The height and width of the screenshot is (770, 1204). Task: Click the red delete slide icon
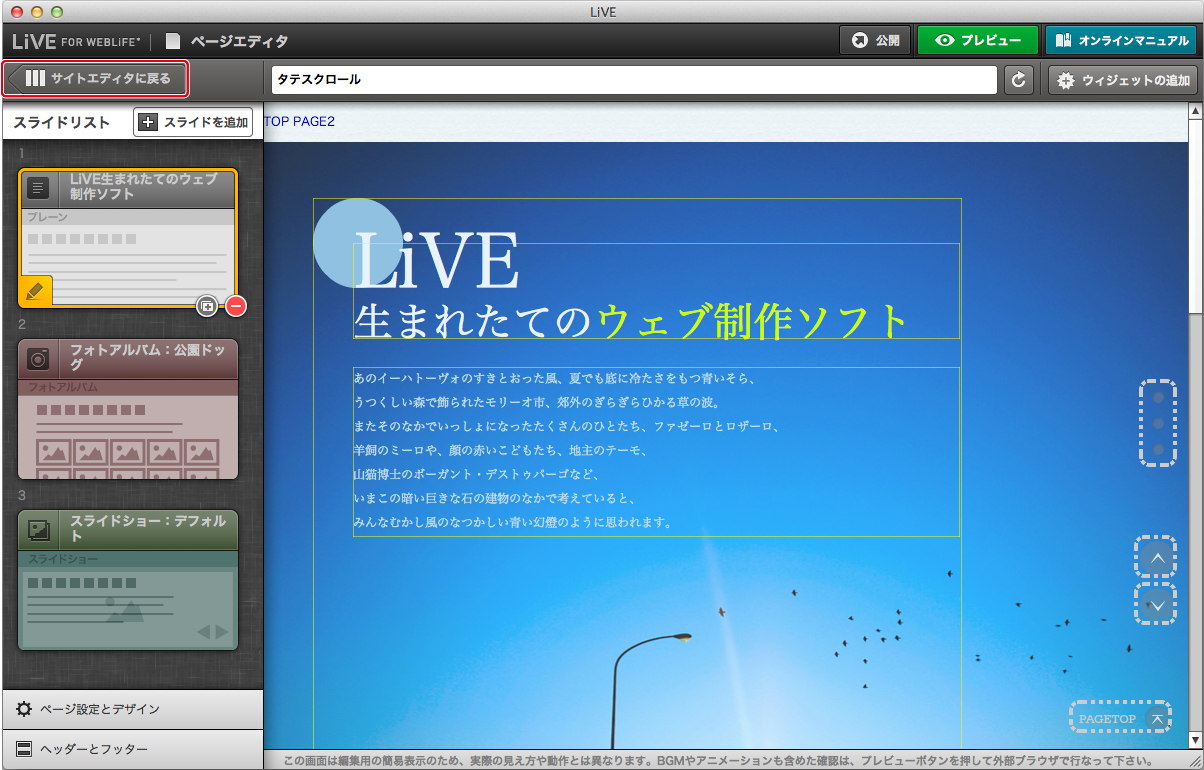tap(236, 306)
